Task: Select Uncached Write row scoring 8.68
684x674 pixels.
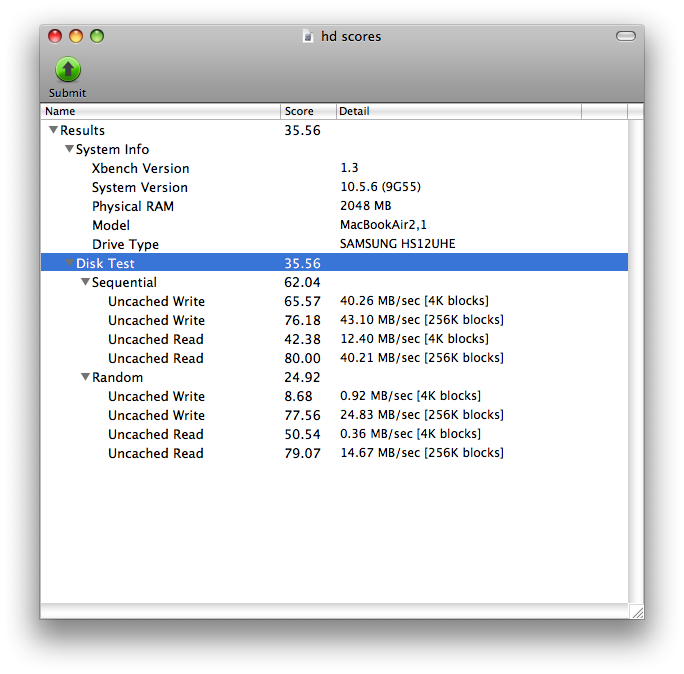Action: pyautogui.click(x=335, y=396)
